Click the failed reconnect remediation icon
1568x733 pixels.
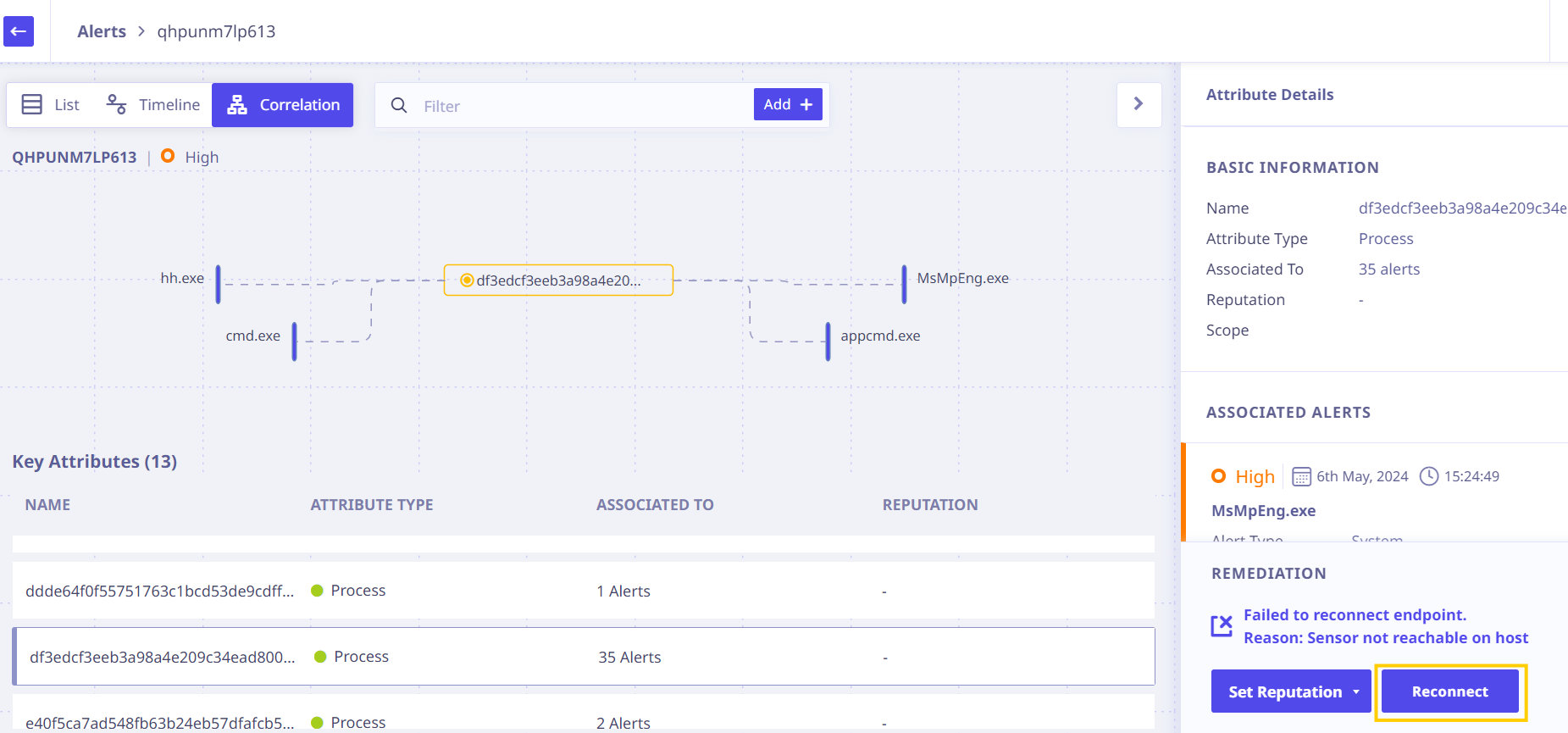(1222, 626)
